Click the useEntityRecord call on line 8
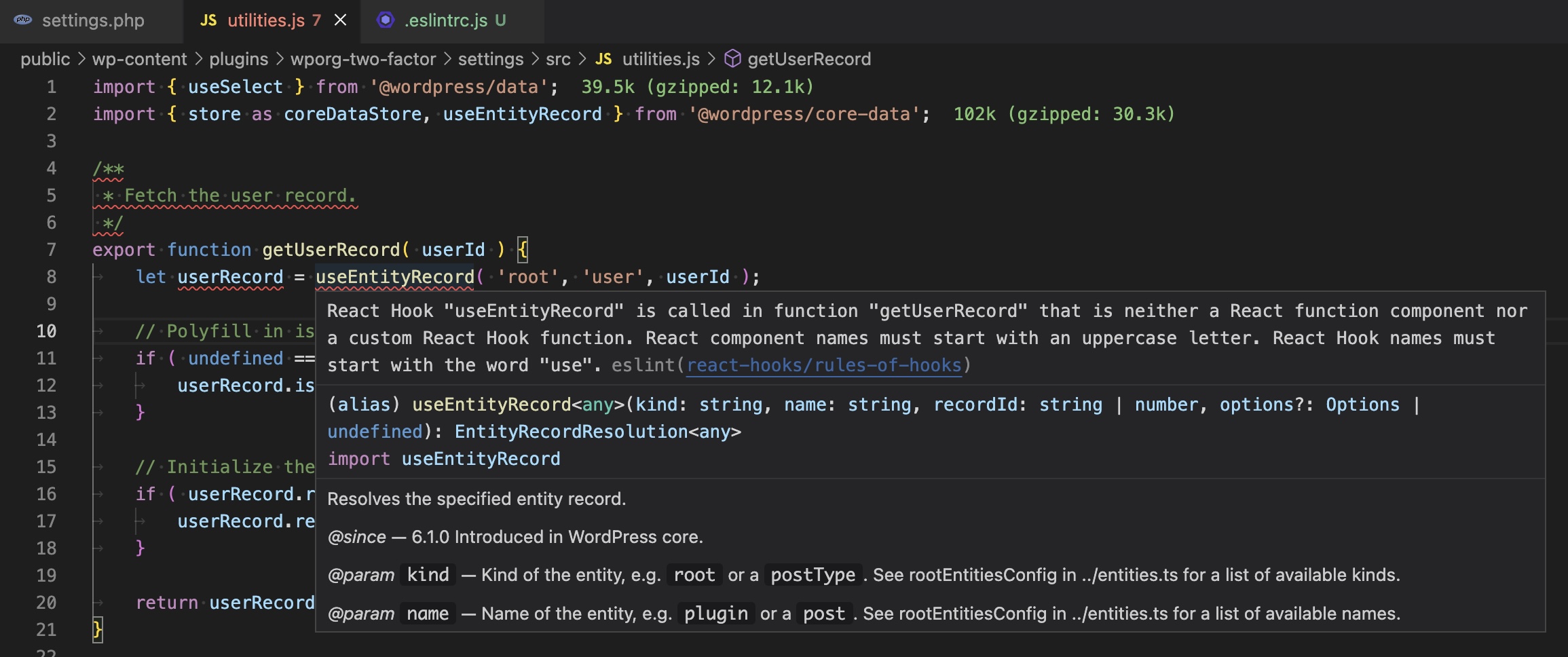Screen dimensions: 1568x657 [395, 277]
